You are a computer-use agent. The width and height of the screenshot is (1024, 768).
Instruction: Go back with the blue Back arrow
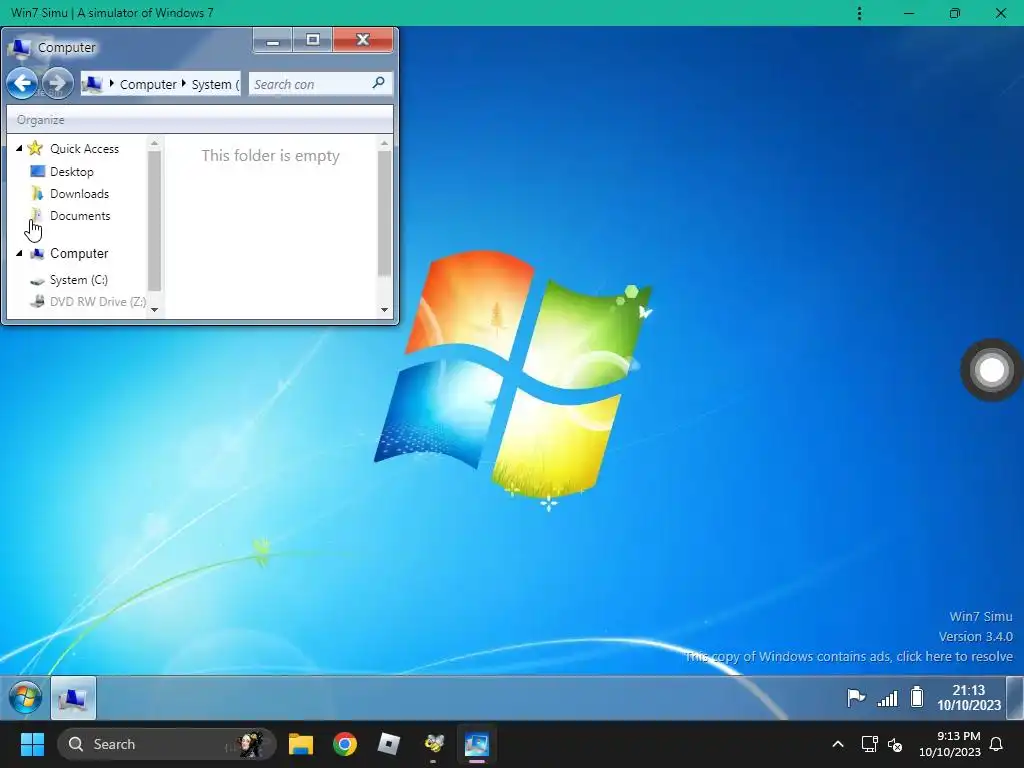(x=22, y=84)
